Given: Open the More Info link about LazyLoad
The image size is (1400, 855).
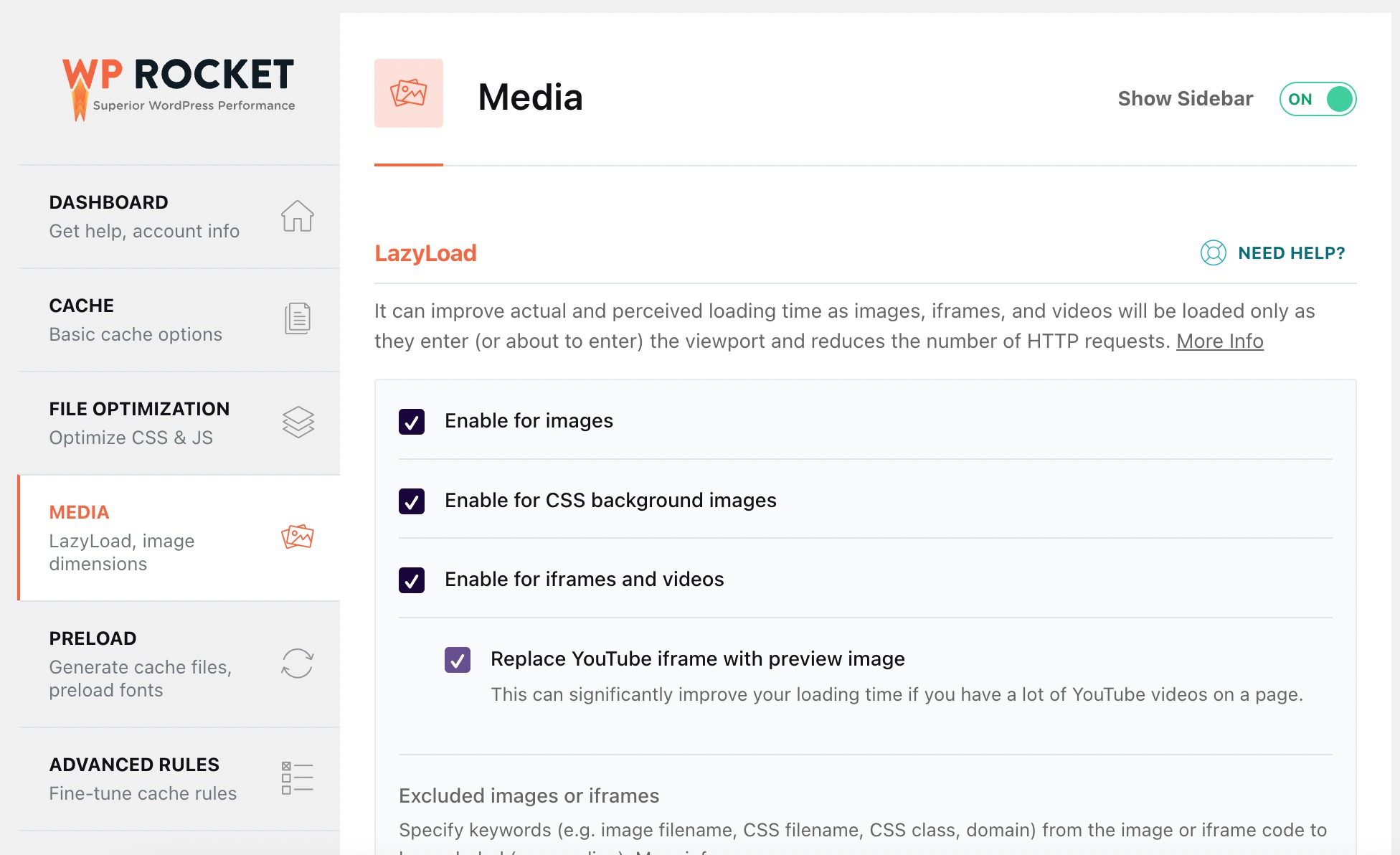Looking at the screenshot, I should [1219, 341].
